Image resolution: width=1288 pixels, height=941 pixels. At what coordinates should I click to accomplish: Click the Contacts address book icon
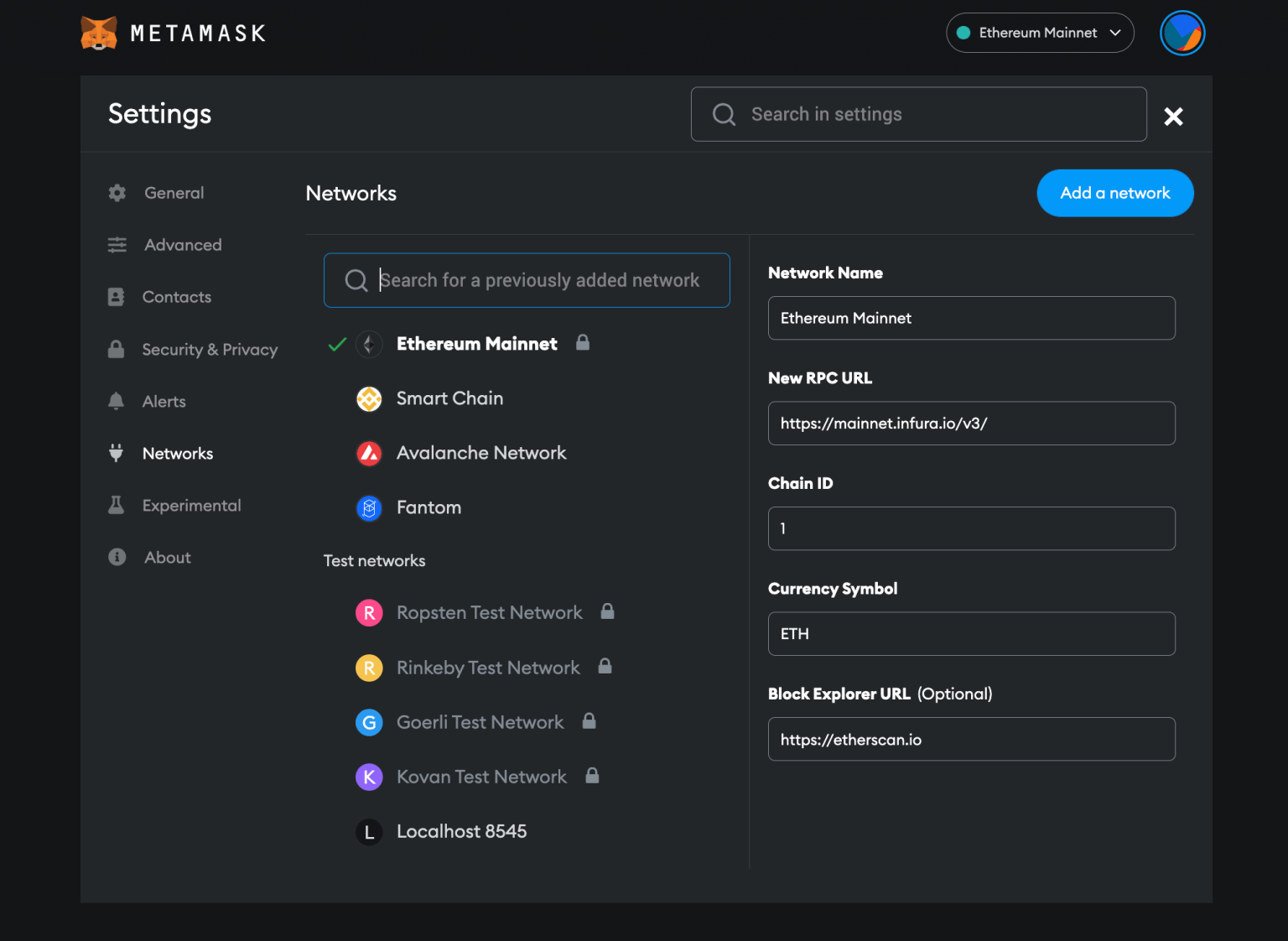pyautogui.click(x=117, y=296)
